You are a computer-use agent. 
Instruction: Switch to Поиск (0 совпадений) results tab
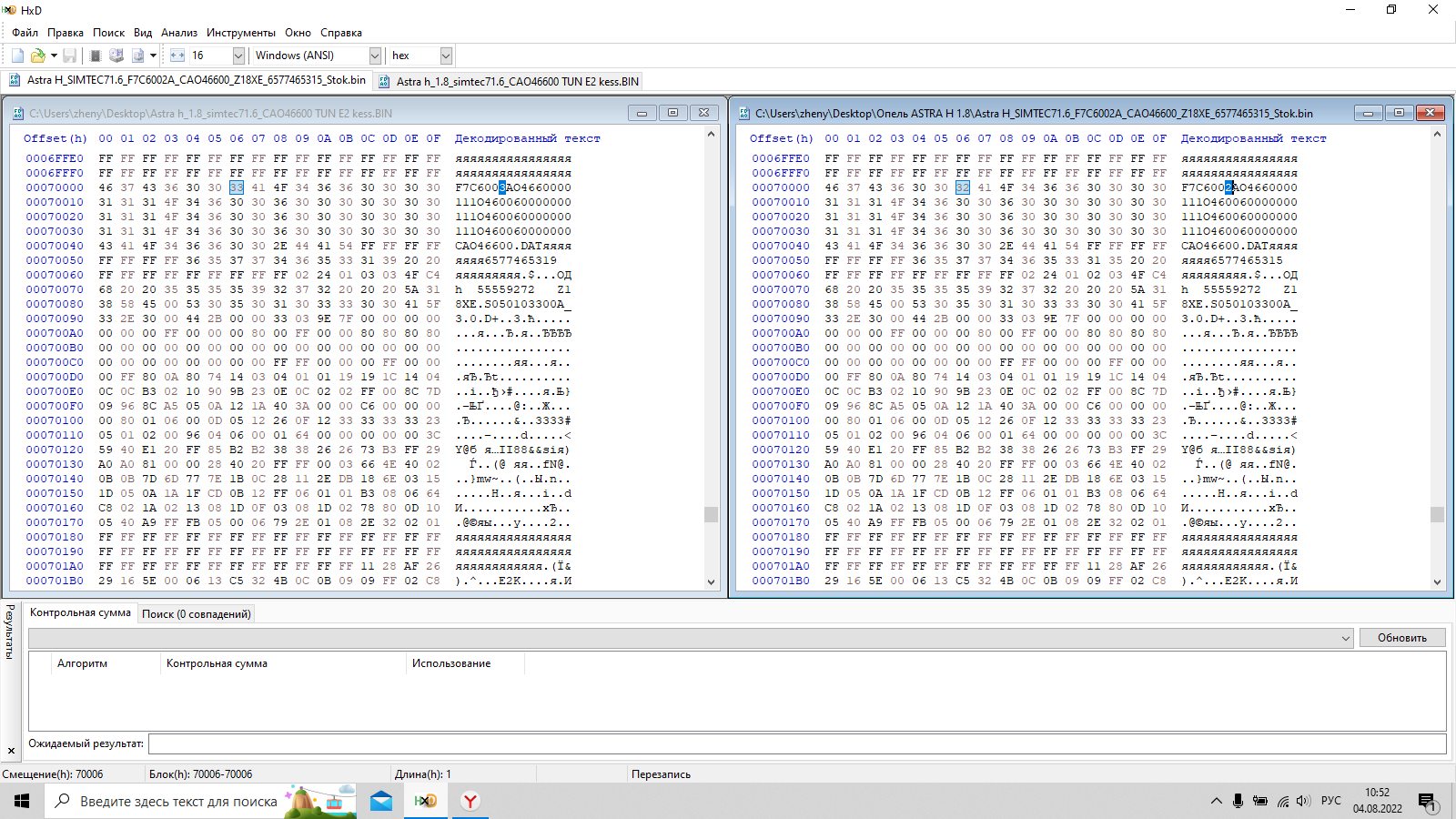tap(196, 614)
